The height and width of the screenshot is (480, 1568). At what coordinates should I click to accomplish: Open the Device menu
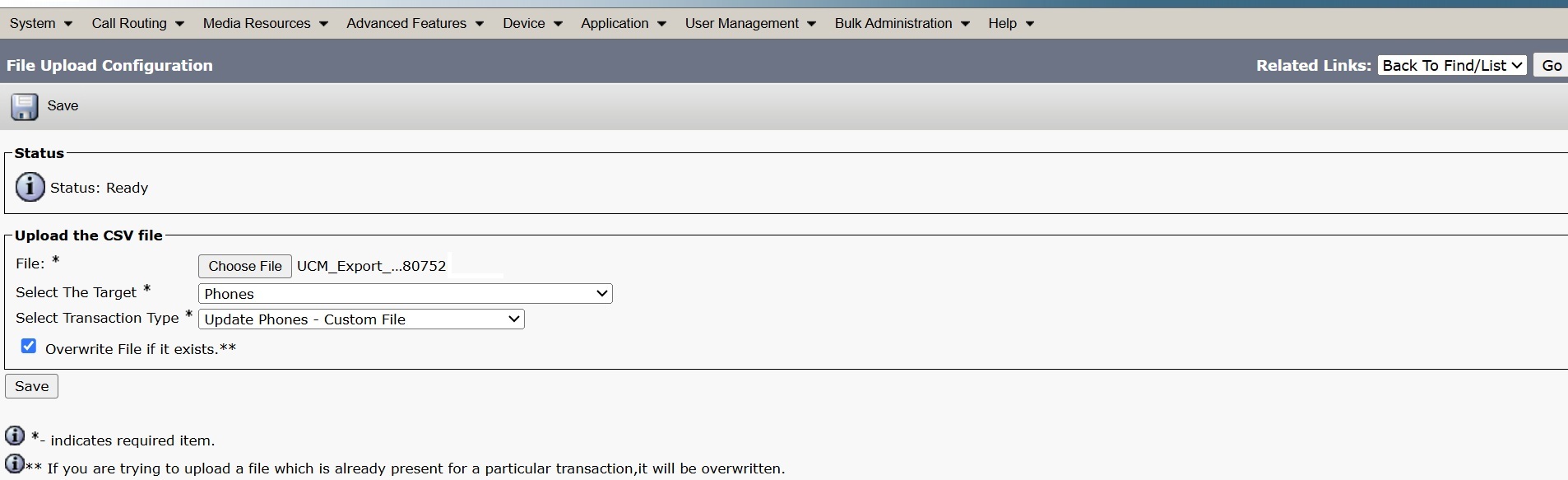pyautogui.click(x=532, y=23)
